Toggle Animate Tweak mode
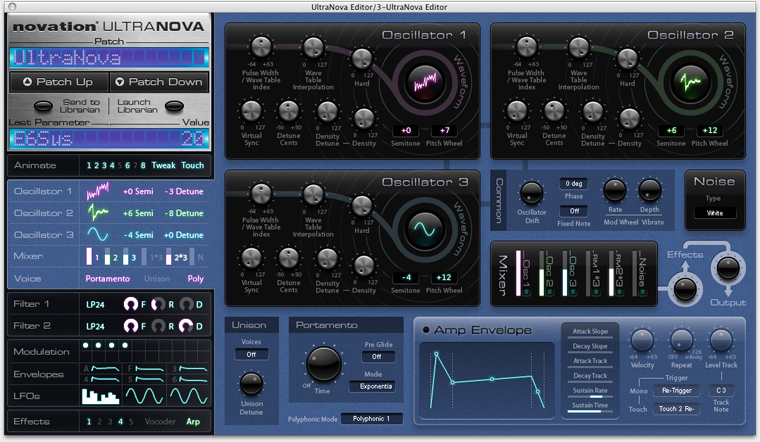The image size is (760, 442). (x=163, y=165)
